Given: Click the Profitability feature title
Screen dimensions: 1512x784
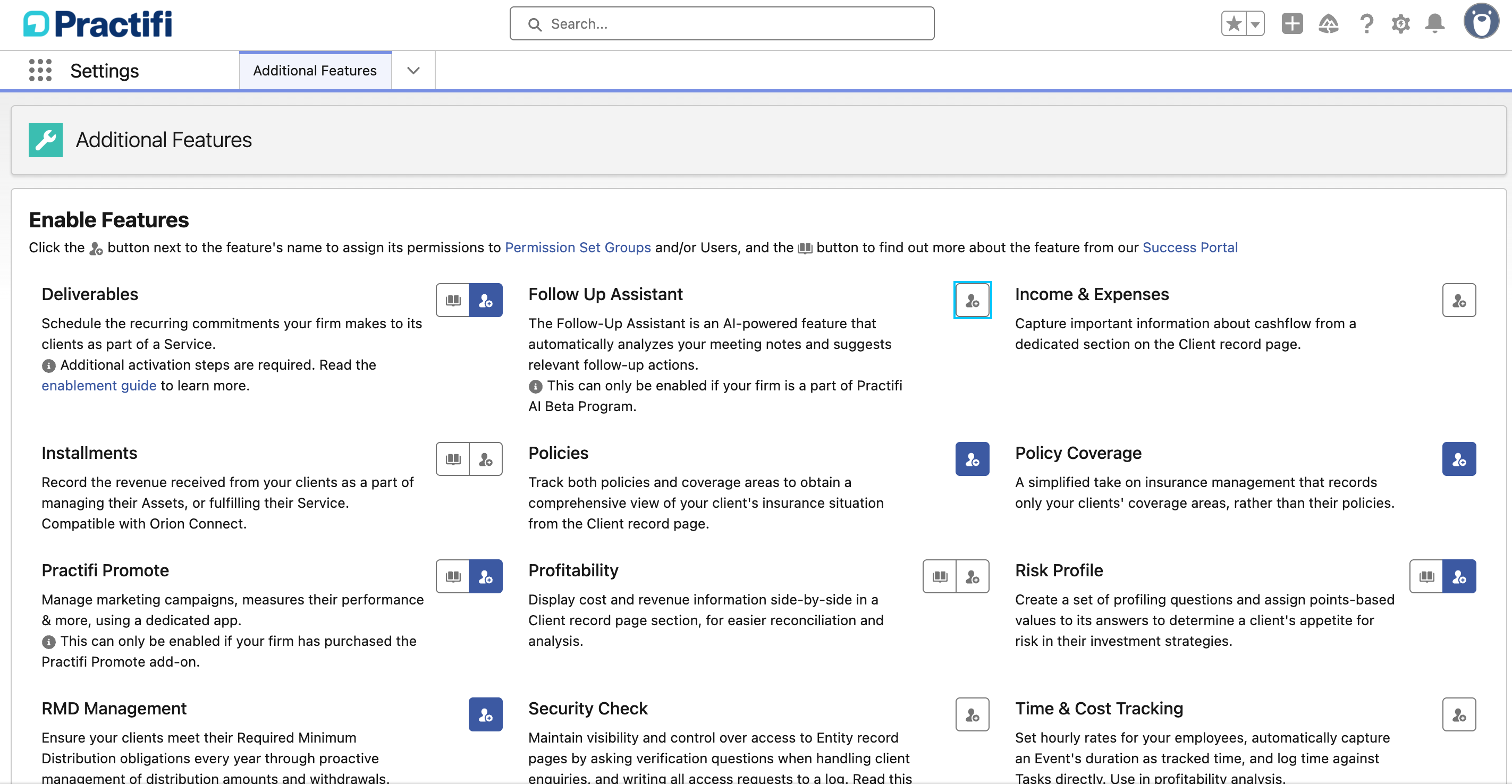Looking at the screenshot, I should pos(573,570).
